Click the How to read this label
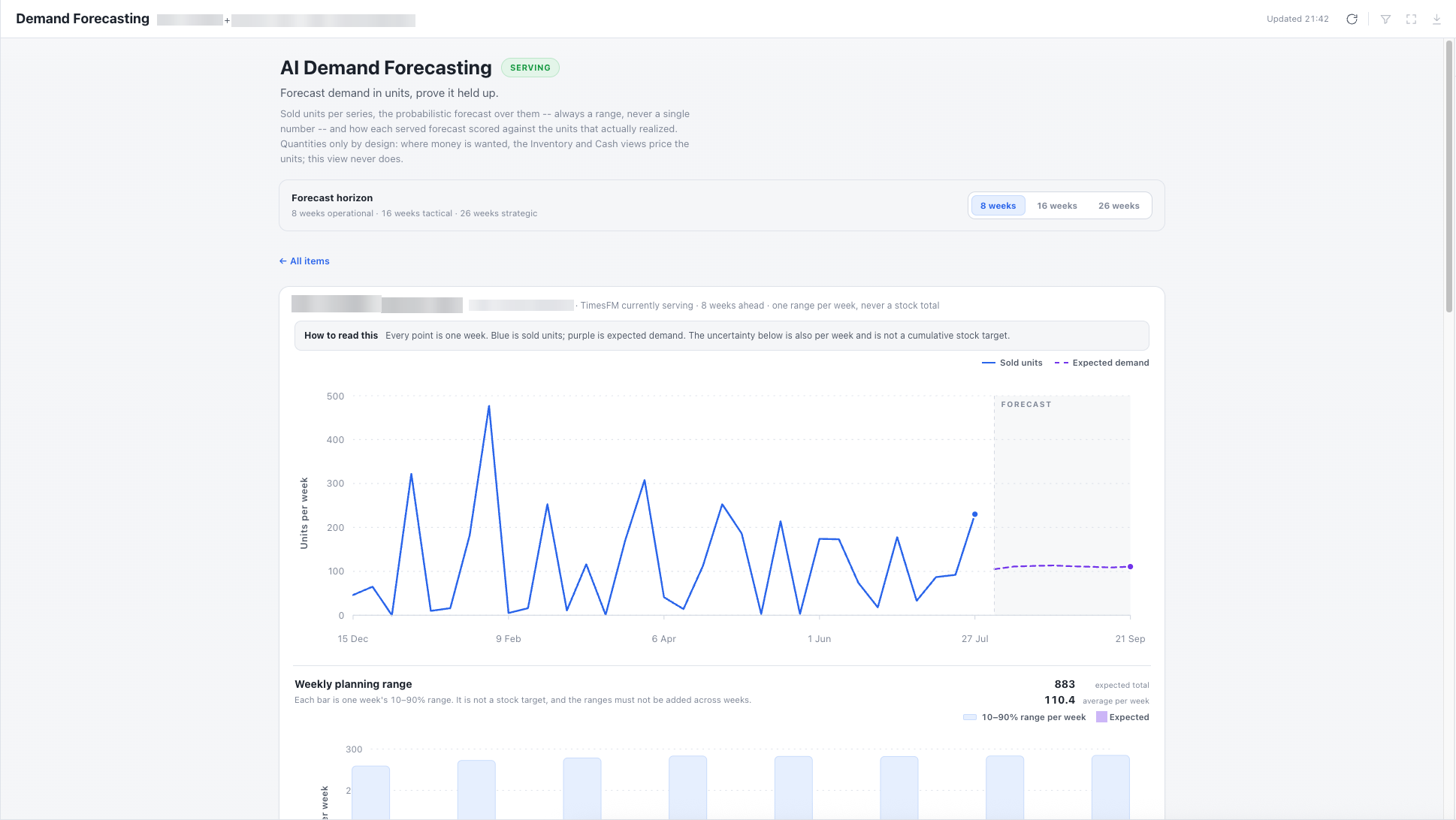Image resolution: width=1456 pixels, height=820 pixels. pyautogui.click(x=341, y=336)
